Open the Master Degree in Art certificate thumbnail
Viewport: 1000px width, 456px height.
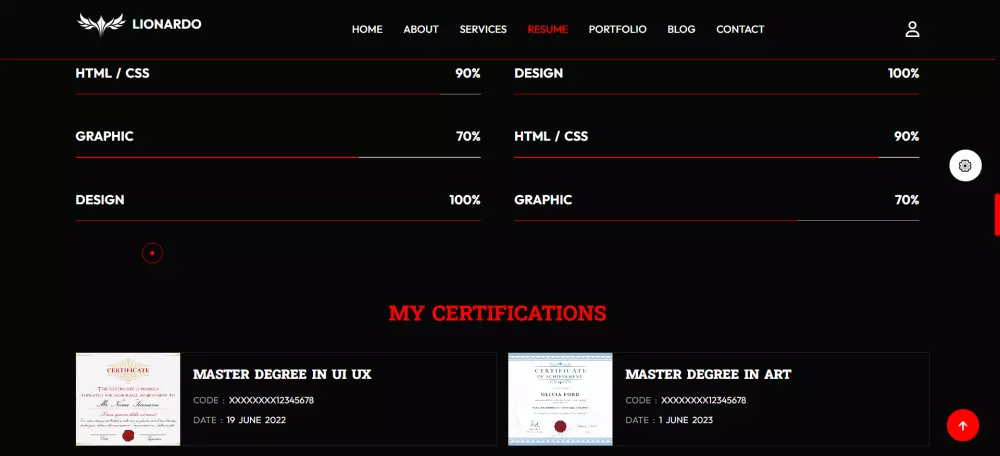point(560,399)
